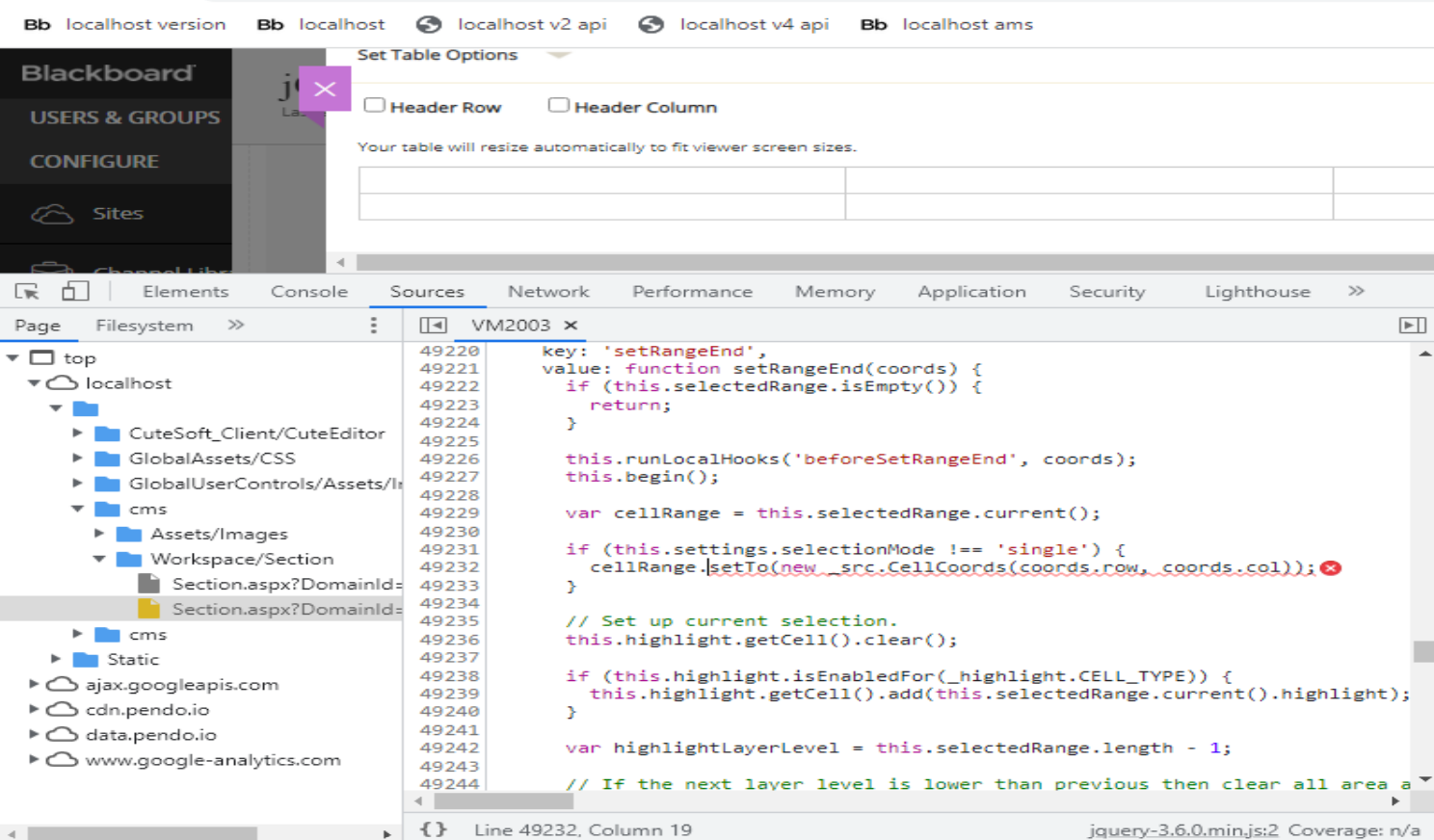1434x840 pixels.
Task: Click the Bb icon of localhost ams bookmark
Action: pyautogui.click(x=873, y=24)
